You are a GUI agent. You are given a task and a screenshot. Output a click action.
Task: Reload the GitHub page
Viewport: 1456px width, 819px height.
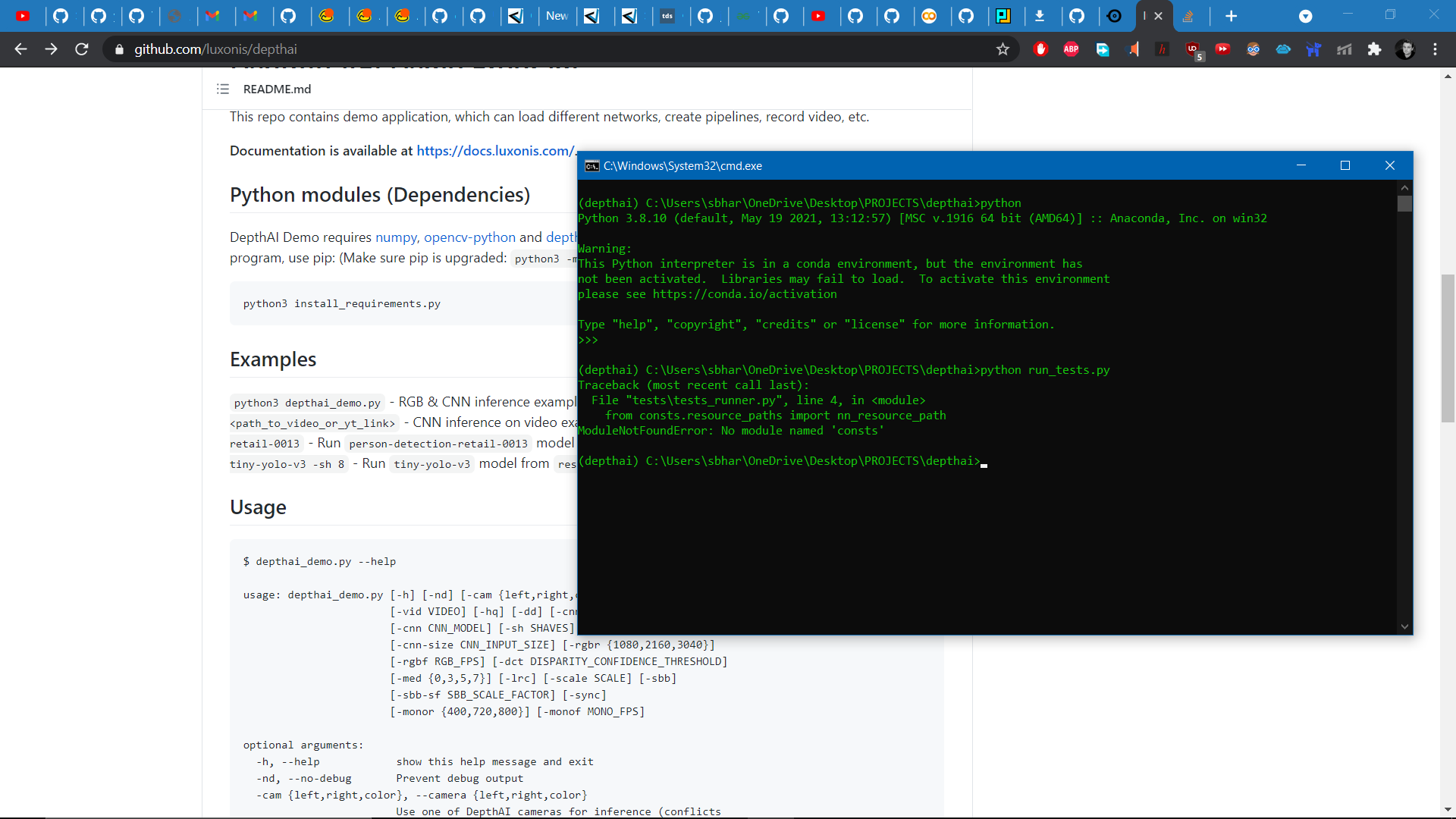click(x=82, y=49)
